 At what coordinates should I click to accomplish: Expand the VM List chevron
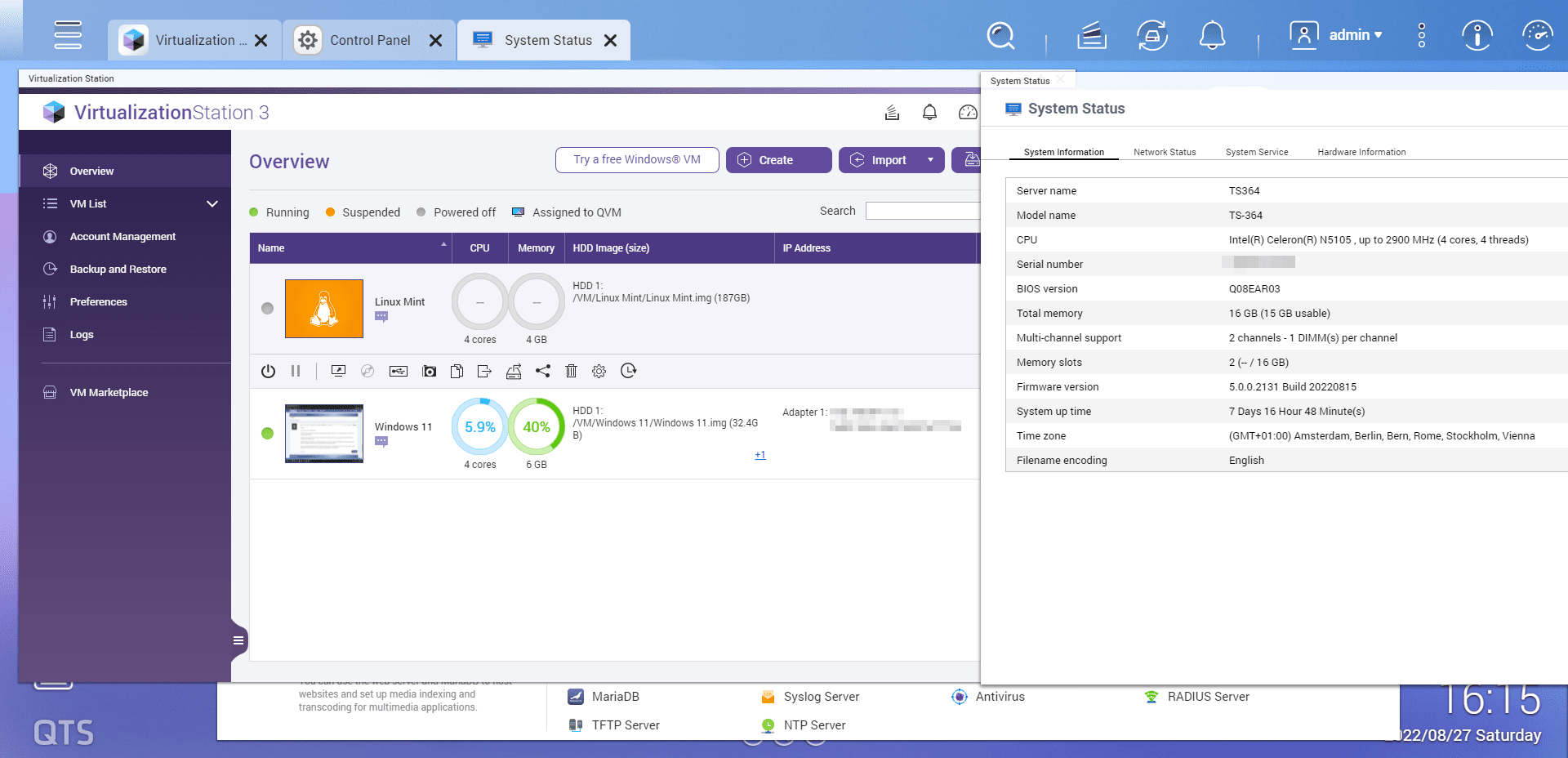click(212, 203)
